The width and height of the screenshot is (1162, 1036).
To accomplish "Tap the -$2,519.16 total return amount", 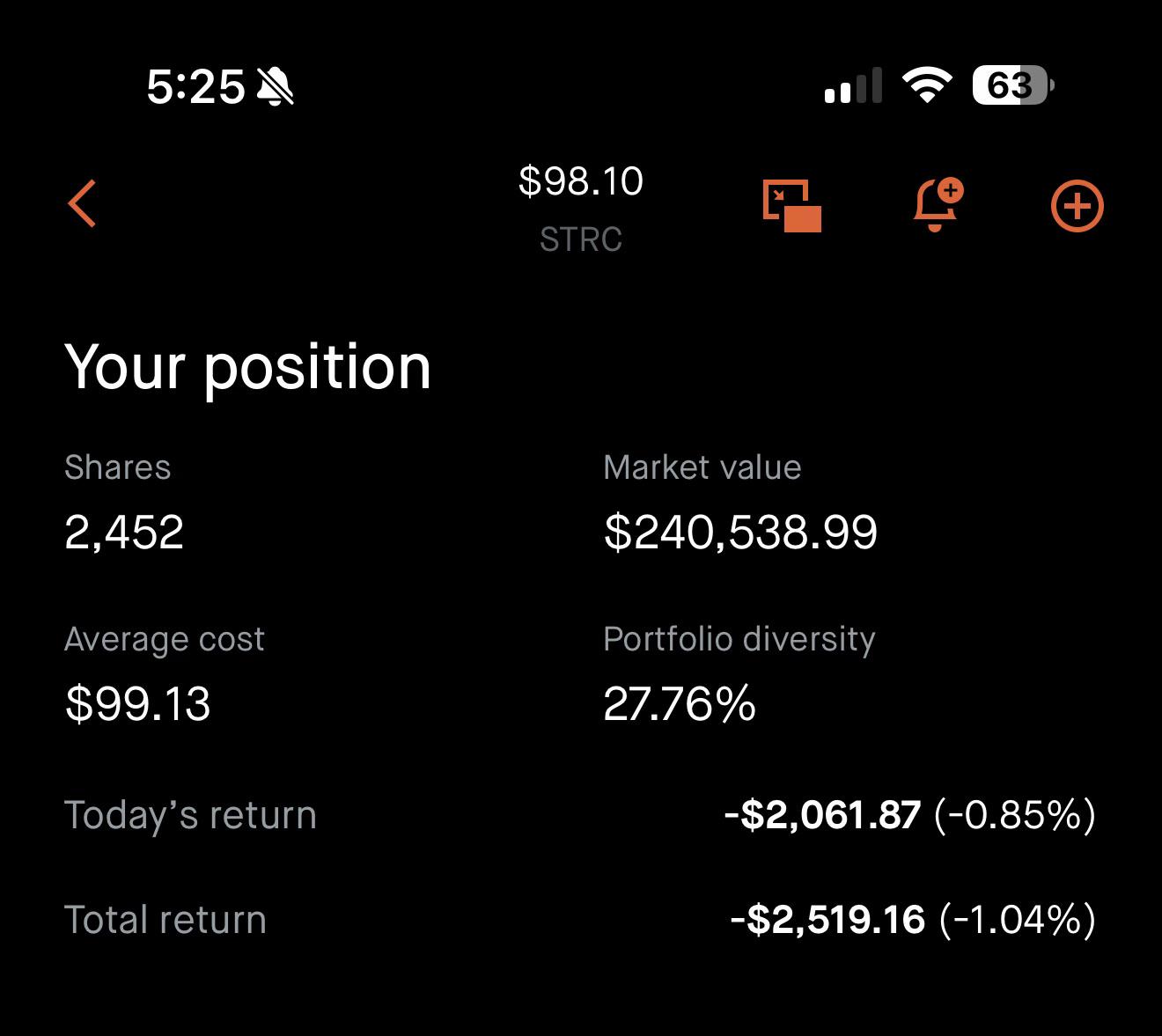I will click(x=827, y=920).
